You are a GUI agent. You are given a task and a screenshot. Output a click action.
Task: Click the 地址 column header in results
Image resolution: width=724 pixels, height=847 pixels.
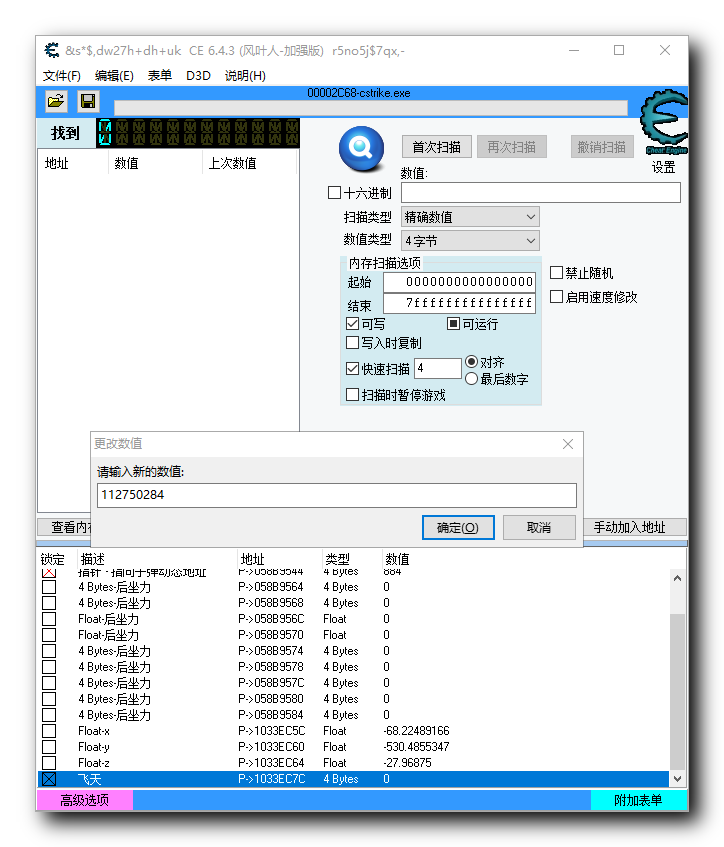click(56, 163)
